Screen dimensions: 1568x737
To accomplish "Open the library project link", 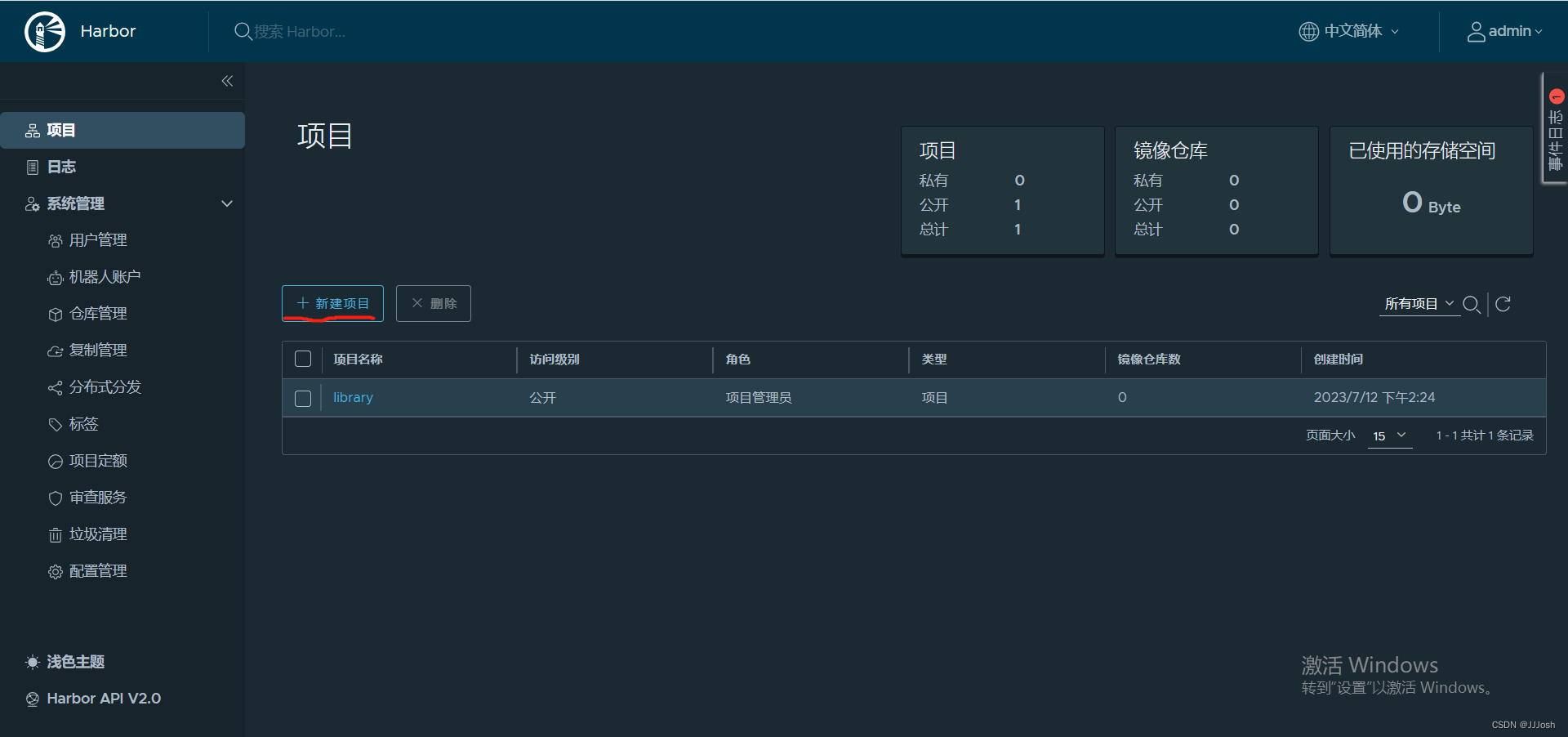I will pyautogui.click(x=353, y=397).
